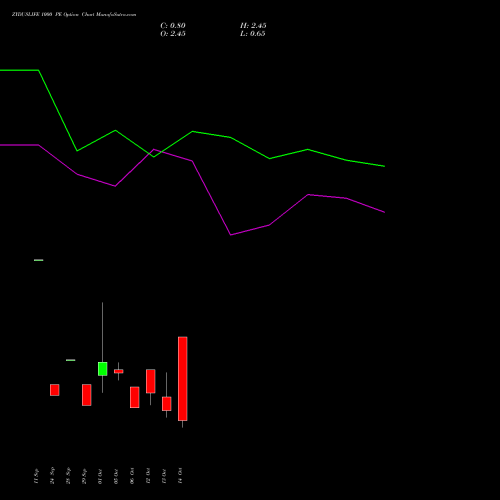Select the 05 Oct date label
This screenshot has width=500, height=500.
[116, 476]
